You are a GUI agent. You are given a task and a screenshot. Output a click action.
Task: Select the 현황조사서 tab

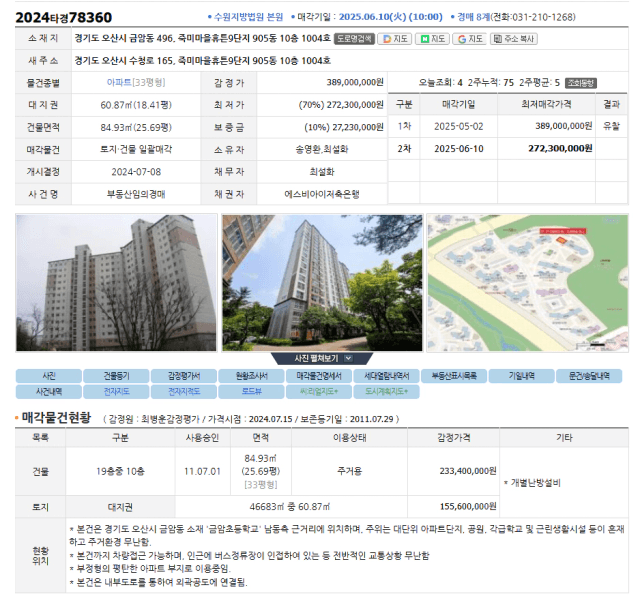pos(251,376)
